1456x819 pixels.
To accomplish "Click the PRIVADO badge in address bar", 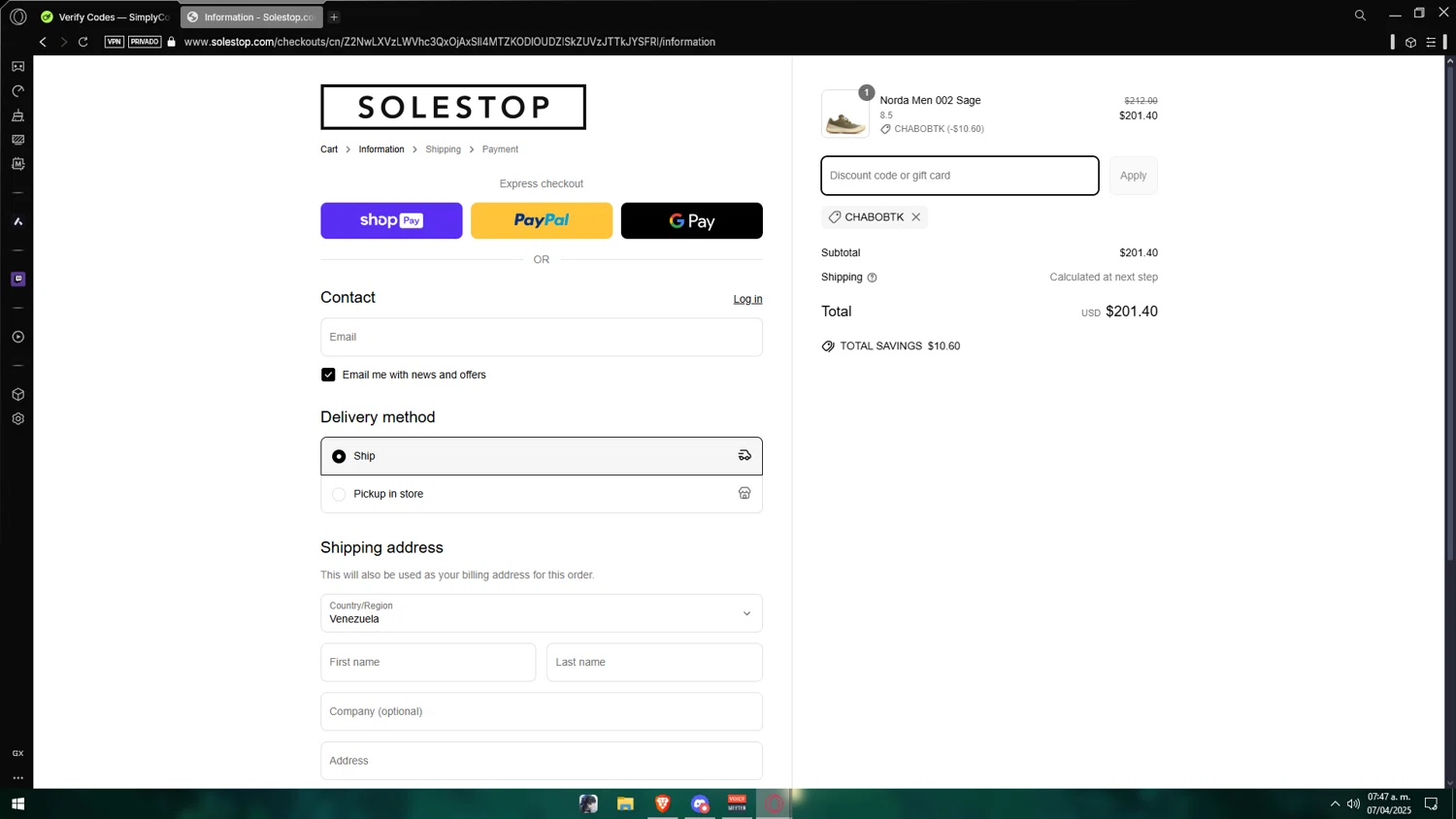I will [x=145, y=42].
